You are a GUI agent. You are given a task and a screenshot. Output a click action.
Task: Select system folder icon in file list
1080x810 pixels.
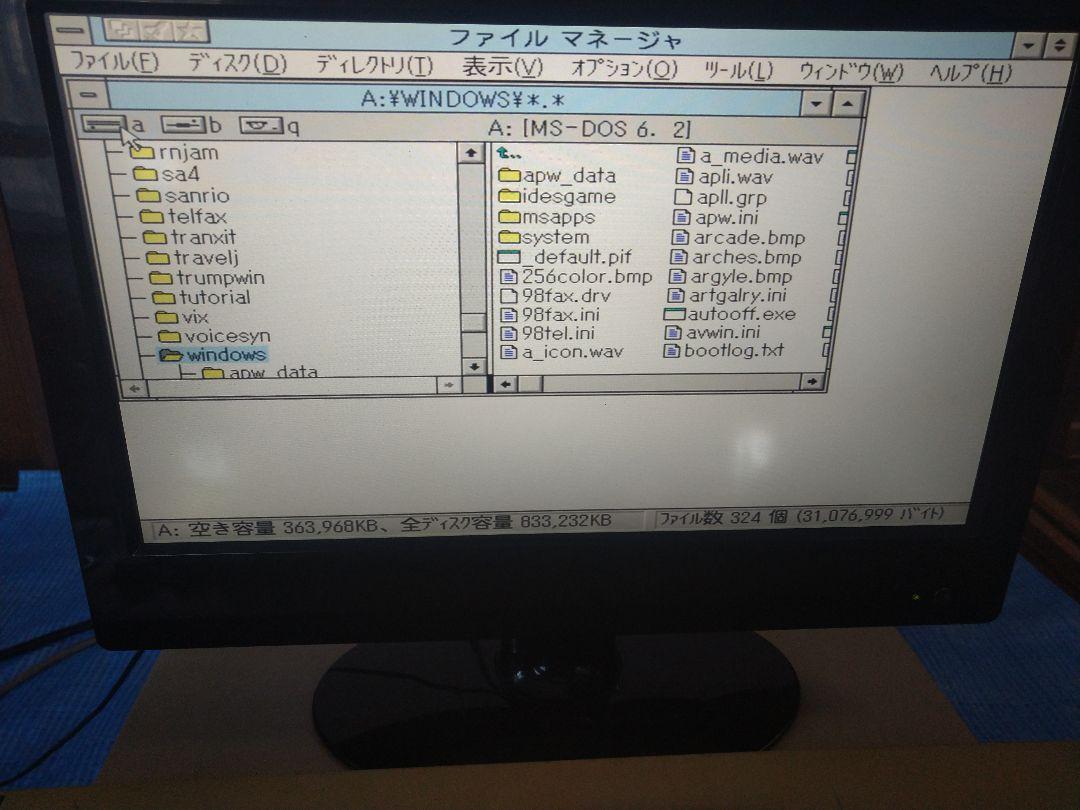[510, 238]
